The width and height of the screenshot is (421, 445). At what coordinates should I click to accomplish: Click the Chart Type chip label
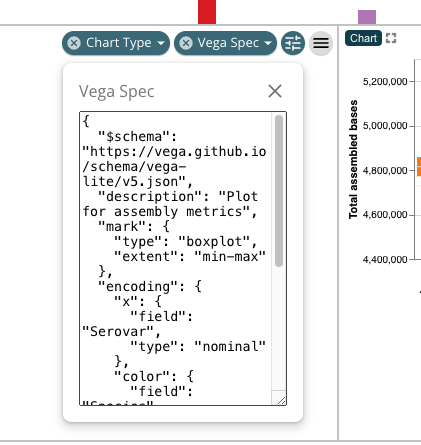click(119, 43)
